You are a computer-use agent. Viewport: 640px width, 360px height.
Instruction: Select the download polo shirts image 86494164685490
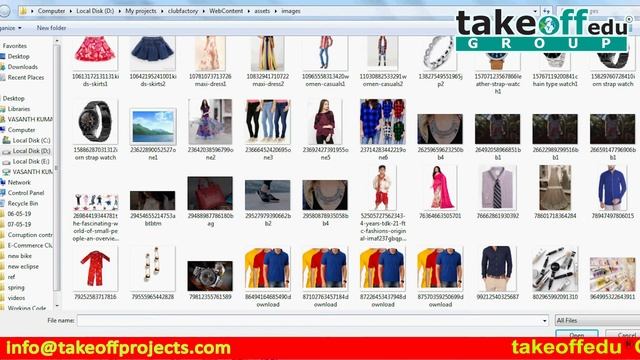pos(268,269)
